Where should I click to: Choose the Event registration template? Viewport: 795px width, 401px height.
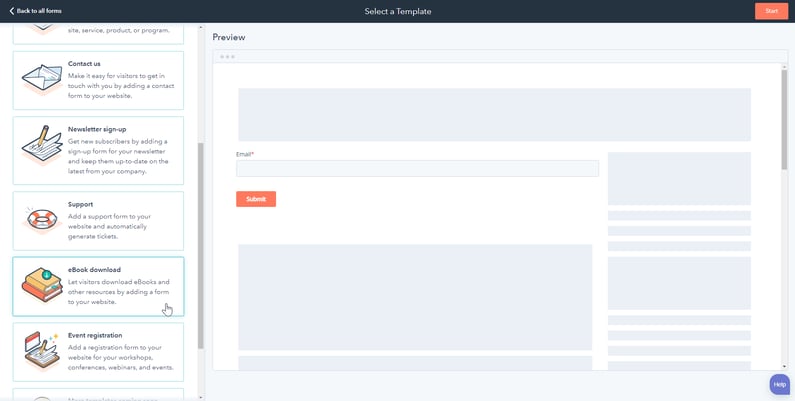click(98, 352)
